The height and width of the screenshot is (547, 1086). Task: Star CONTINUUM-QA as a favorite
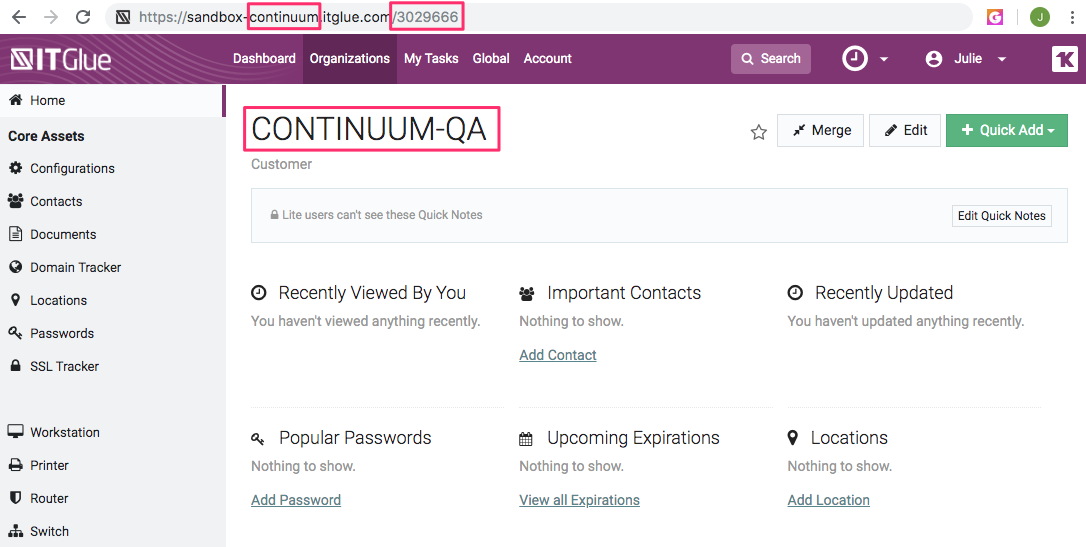759,132
